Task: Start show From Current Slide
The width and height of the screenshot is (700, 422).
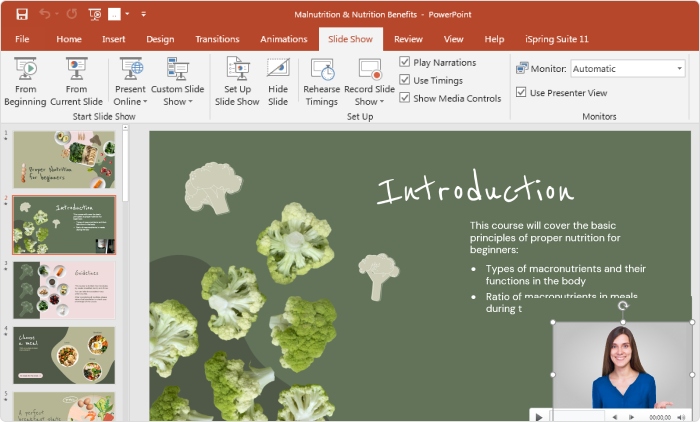Action: coord(76,82)
